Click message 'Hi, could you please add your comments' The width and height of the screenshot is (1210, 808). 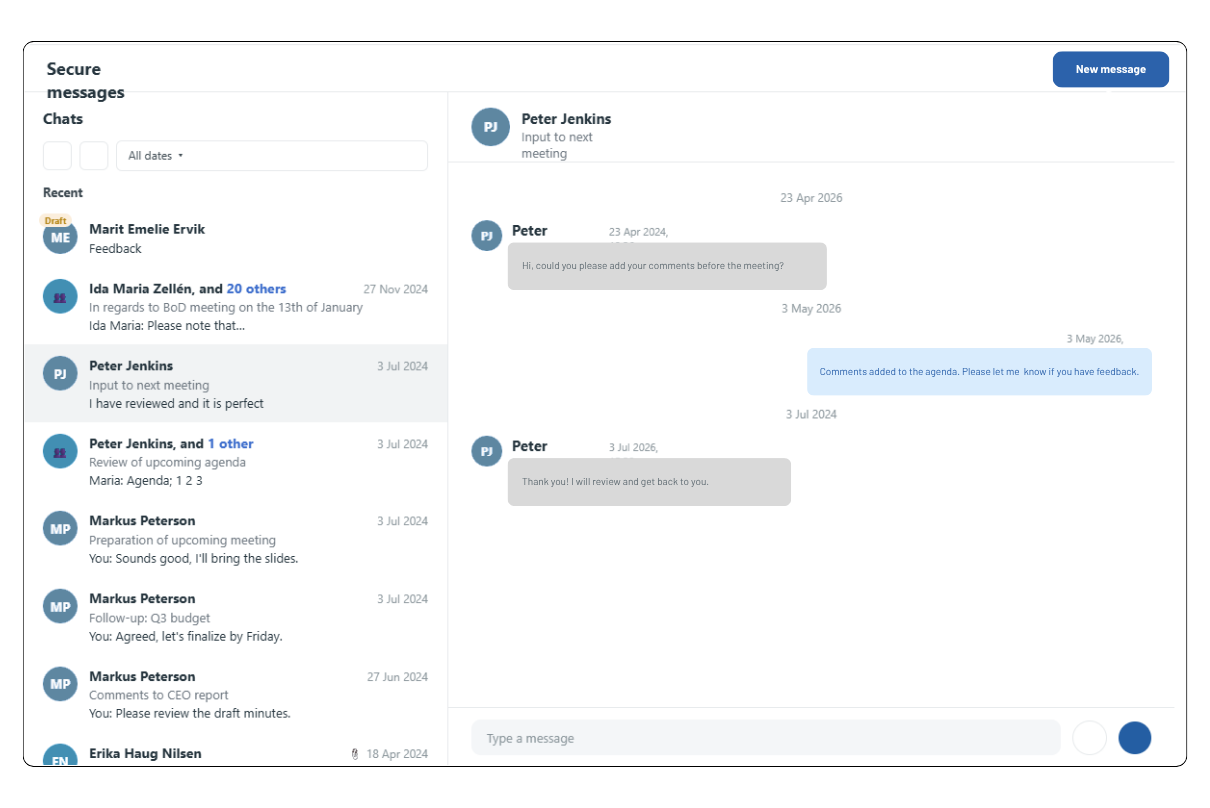[667, 266]
